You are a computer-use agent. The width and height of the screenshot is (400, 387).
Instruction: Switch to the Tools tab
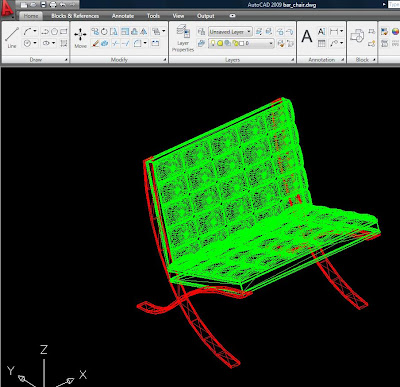153,16
